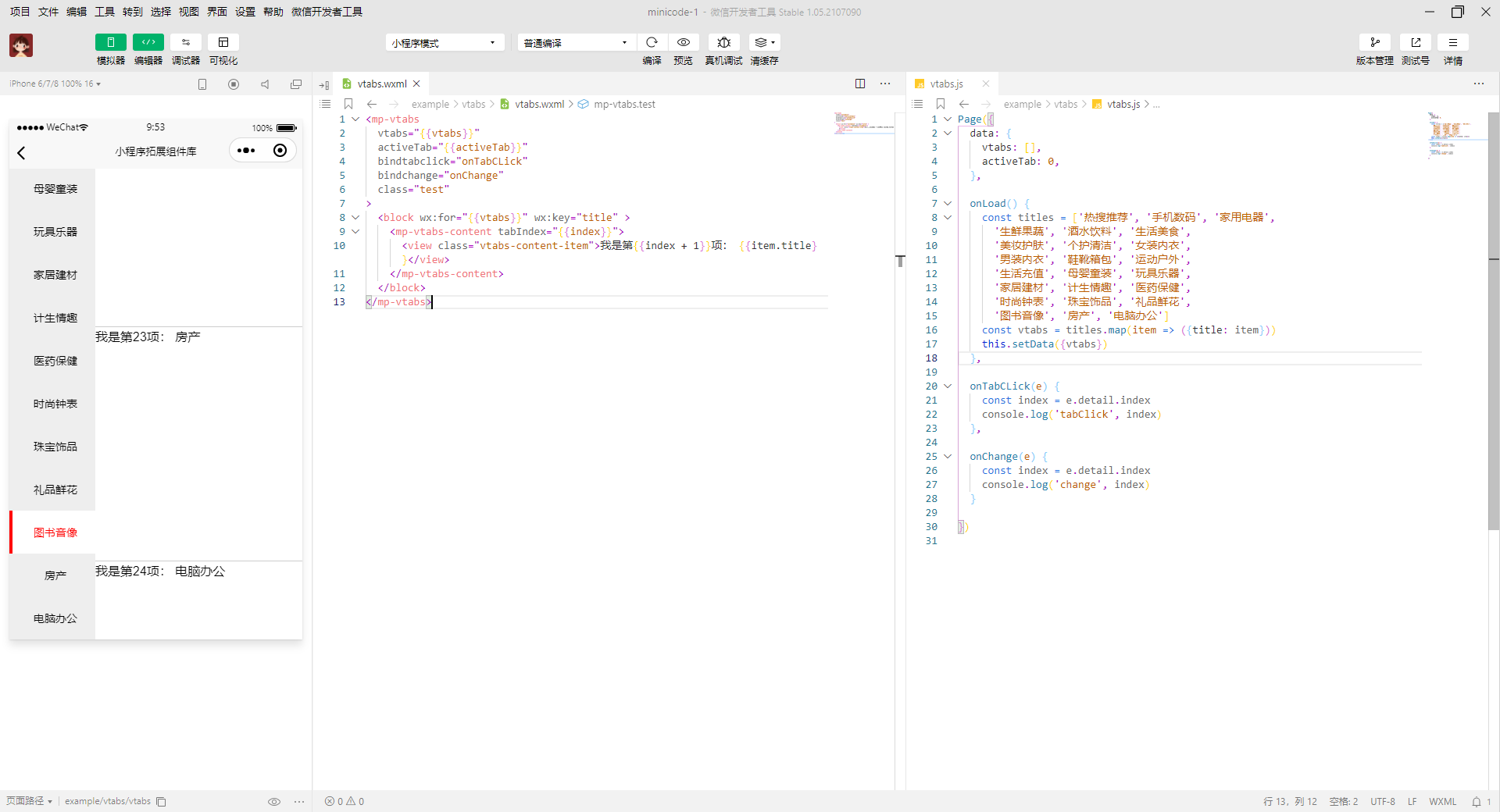Click the user avatar icon

click(x=21, y=45)
